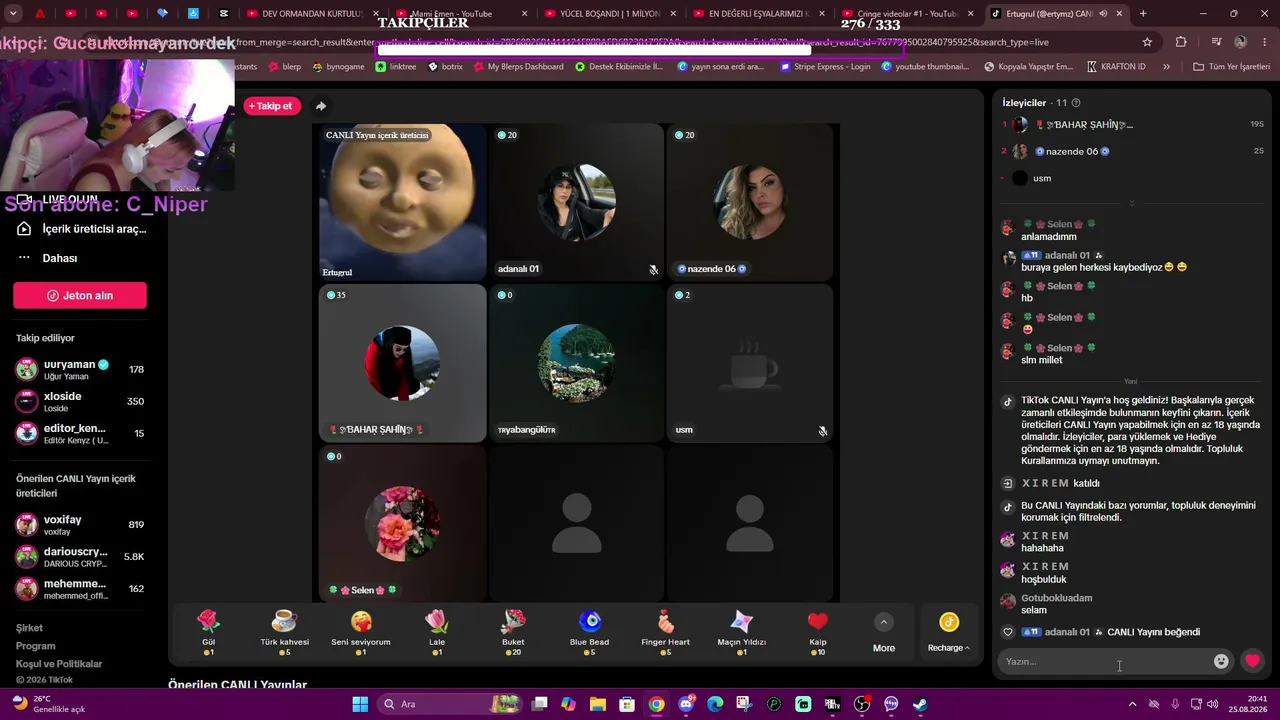This screenshot has height=720, width=1280.
Task: Open uuryaman followed live account
Action: [80, 370]
